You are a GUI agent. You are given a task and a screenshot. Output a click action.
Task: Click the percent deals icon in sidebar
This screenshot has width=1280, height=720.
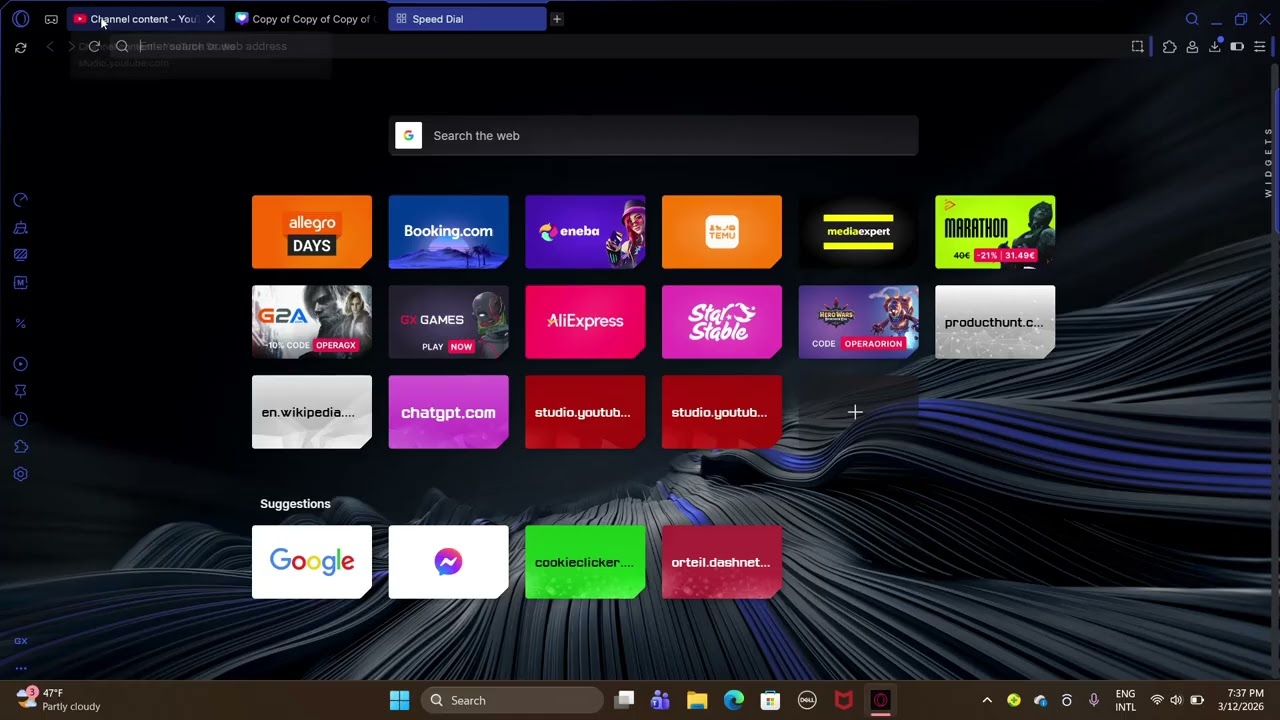(20, 323)
